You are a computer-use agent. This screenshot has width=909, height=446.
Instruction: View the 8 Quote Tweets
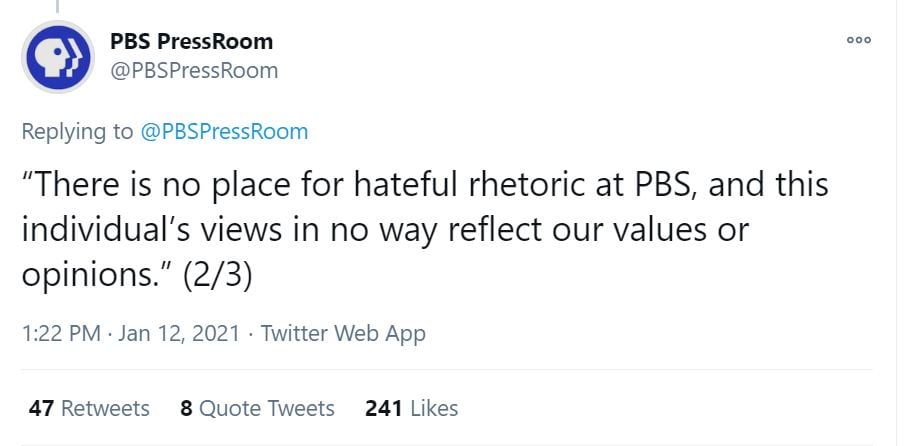257,408
